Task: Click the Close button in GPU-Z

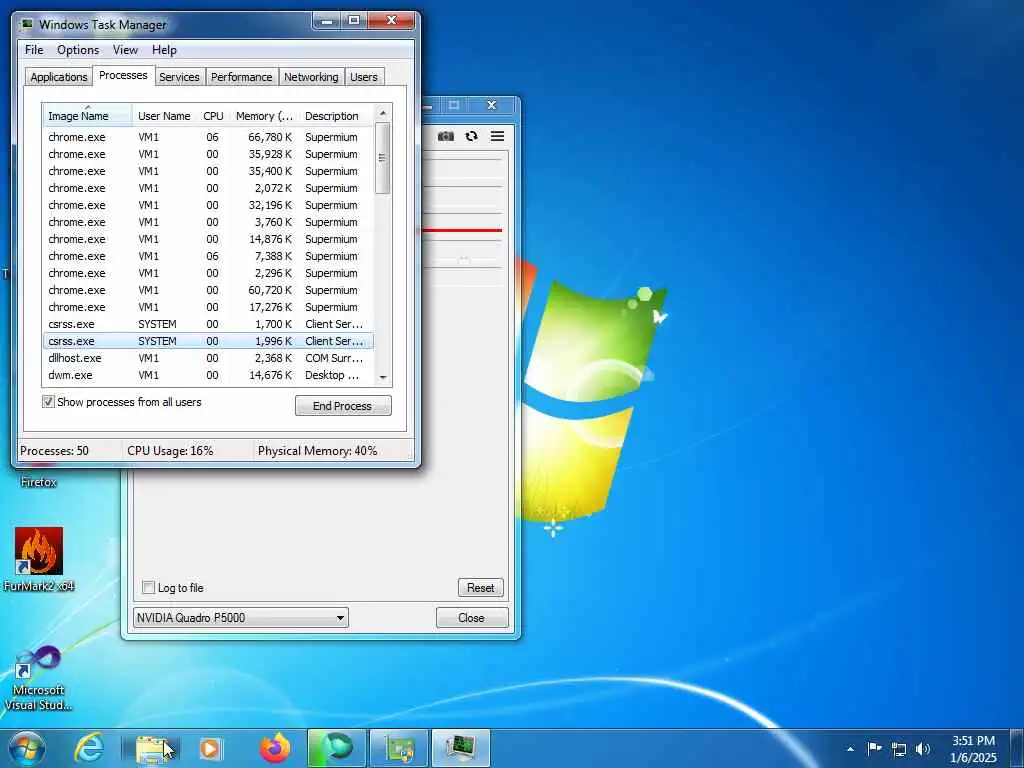Action: click(x=472, y=618)
